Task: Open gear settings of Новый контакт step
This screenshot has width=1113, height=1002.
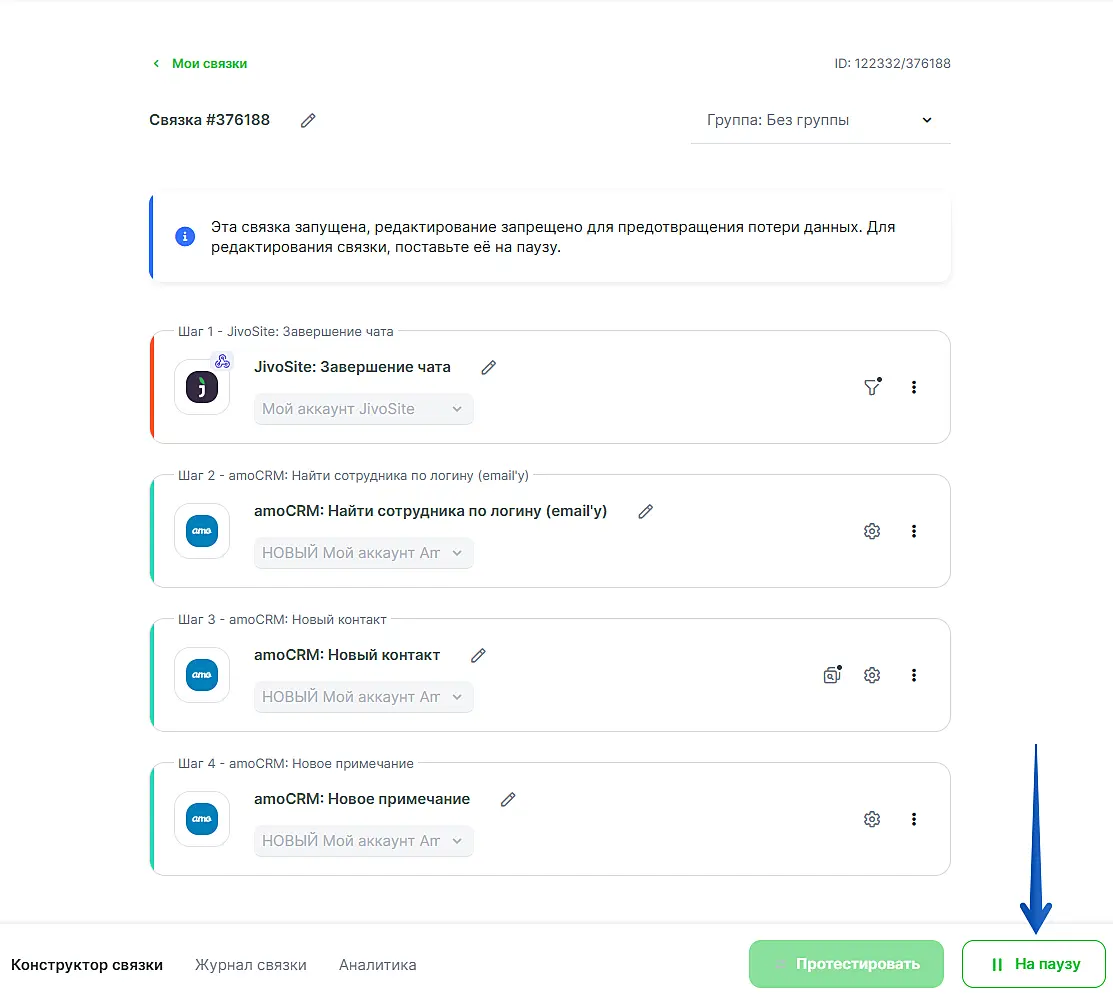Action: pyautogui.click(x=872, y=675)
